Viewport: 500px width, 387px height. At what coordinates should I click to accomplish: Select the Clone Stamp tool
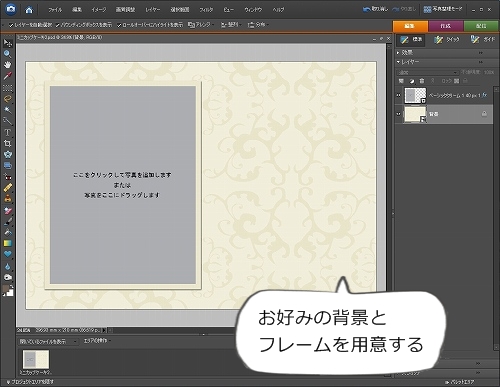click(7, 199)
